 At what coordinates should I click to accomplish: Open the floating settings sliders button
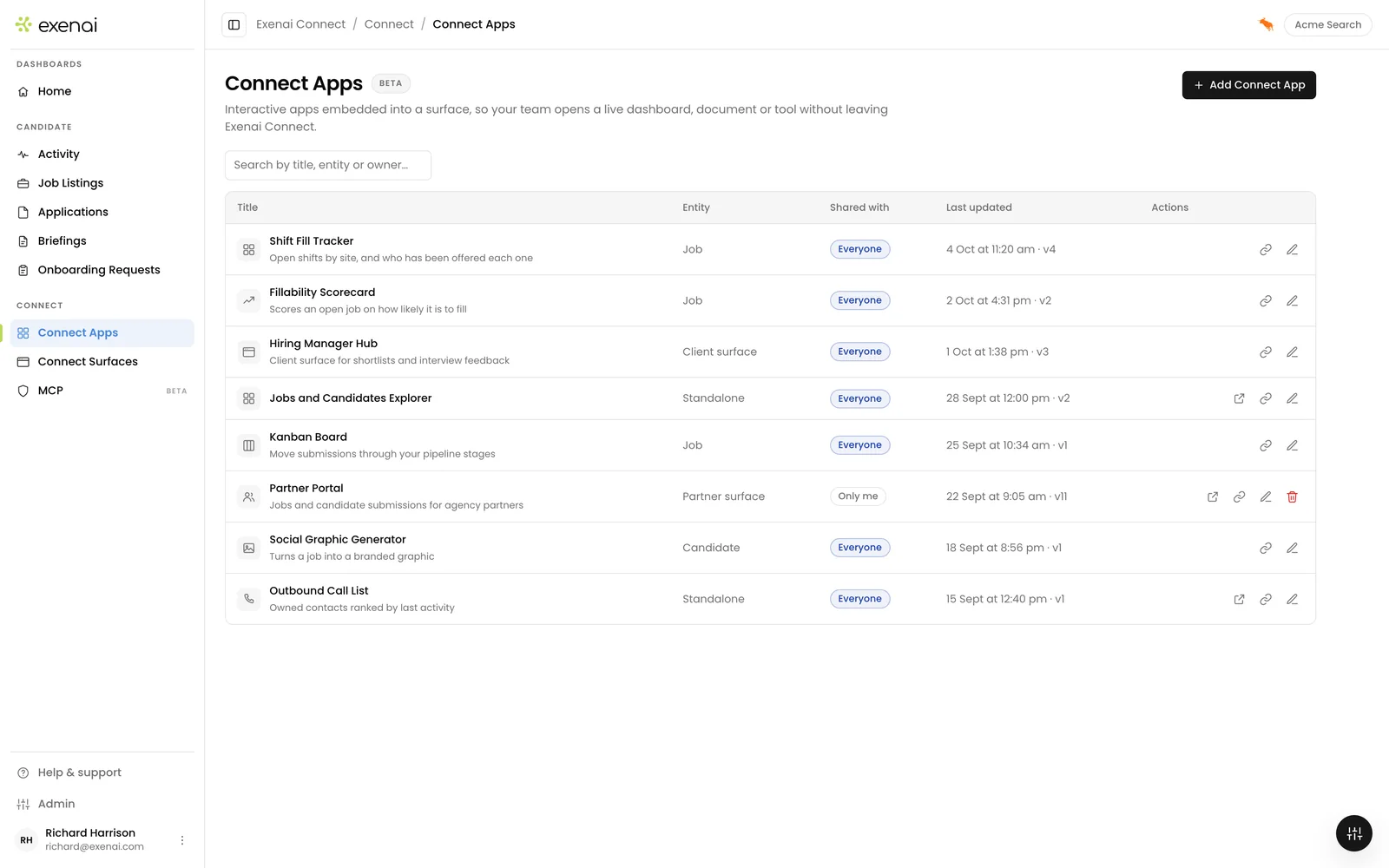1353,834
